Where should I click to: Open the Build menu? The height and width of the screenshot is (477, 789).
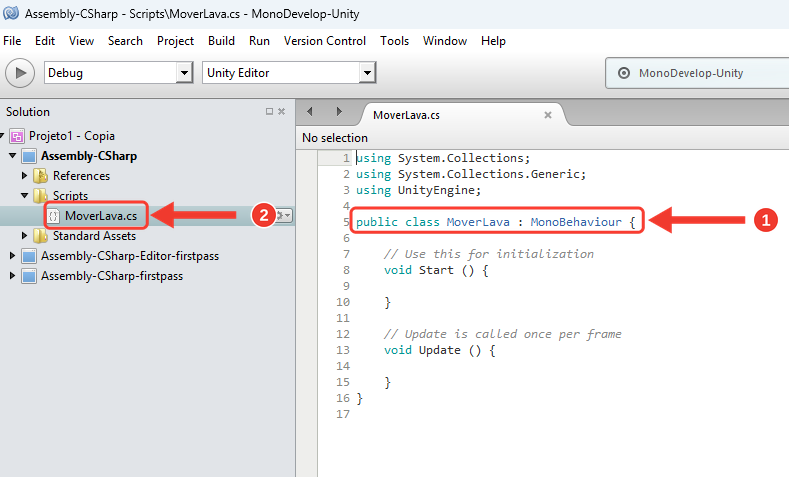pyautogui.click(x=221, y=41)
